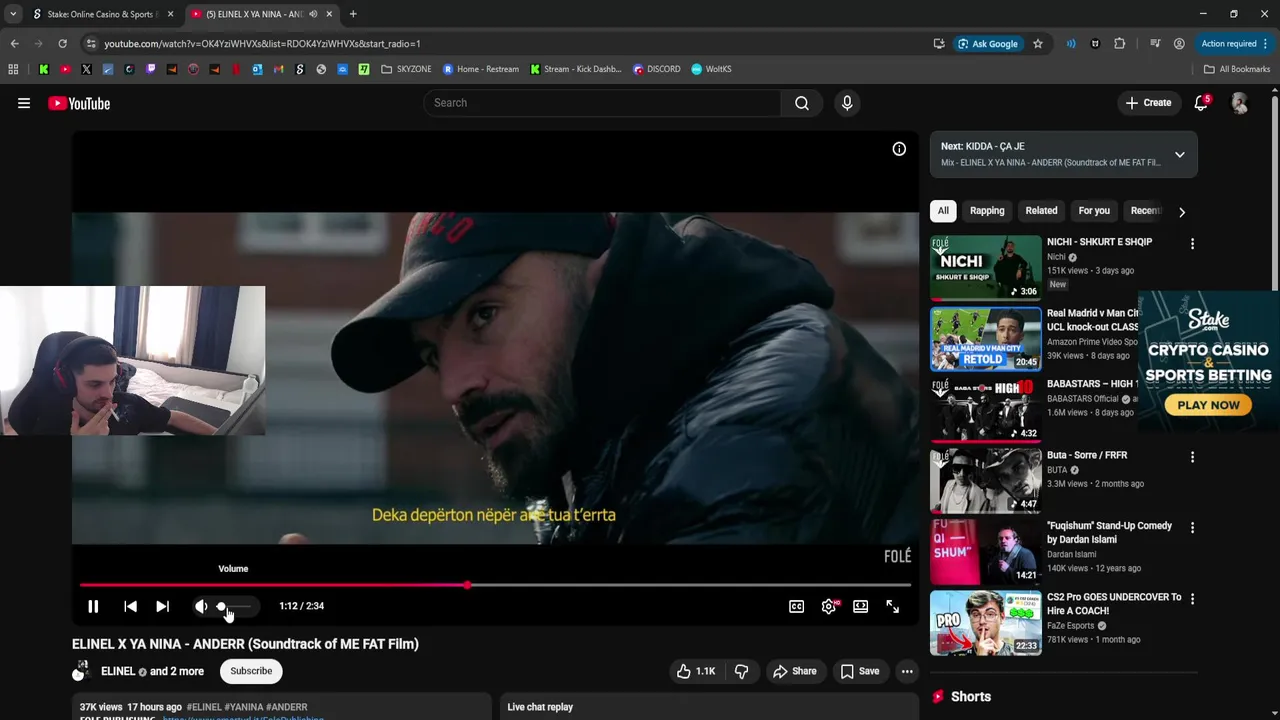Collapse the Next: KIDDA - ÇA JE mix panel
1280x720 pixels.
tap(1180, 155)
